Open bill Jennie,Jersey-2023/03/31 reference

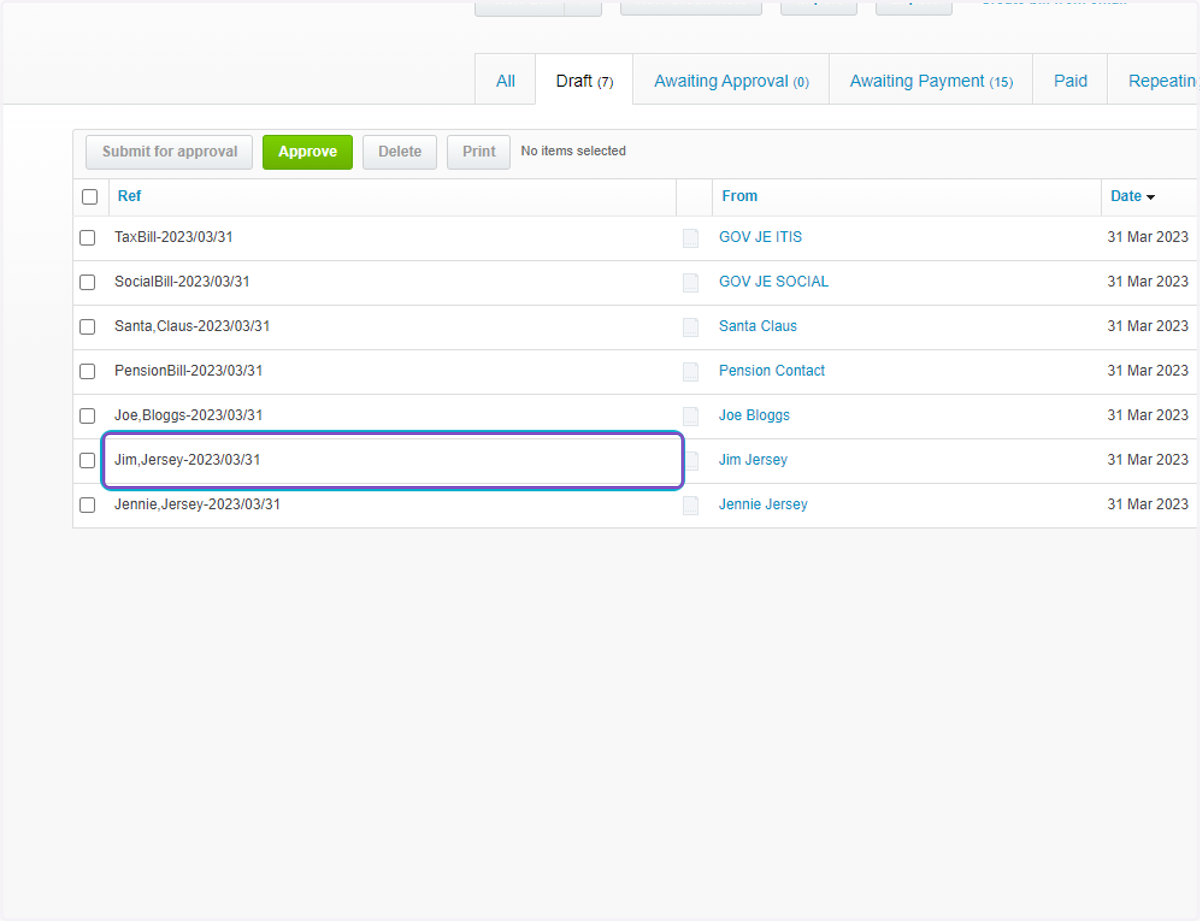(197, 504)
